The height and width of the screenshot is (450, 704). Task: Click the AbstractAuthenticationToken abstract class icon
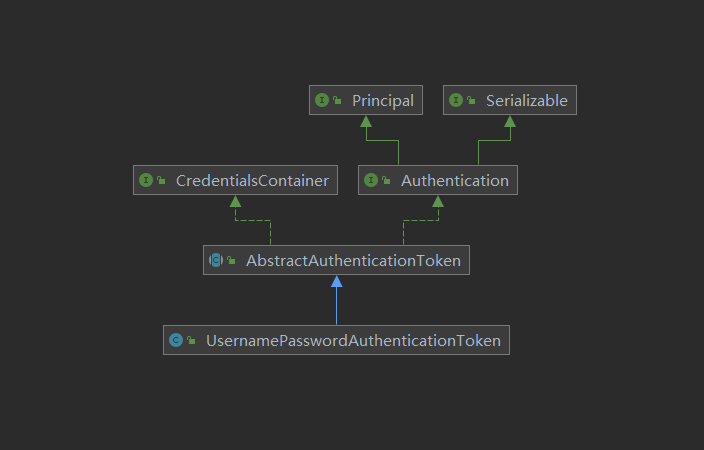click(x=216, y=261)
